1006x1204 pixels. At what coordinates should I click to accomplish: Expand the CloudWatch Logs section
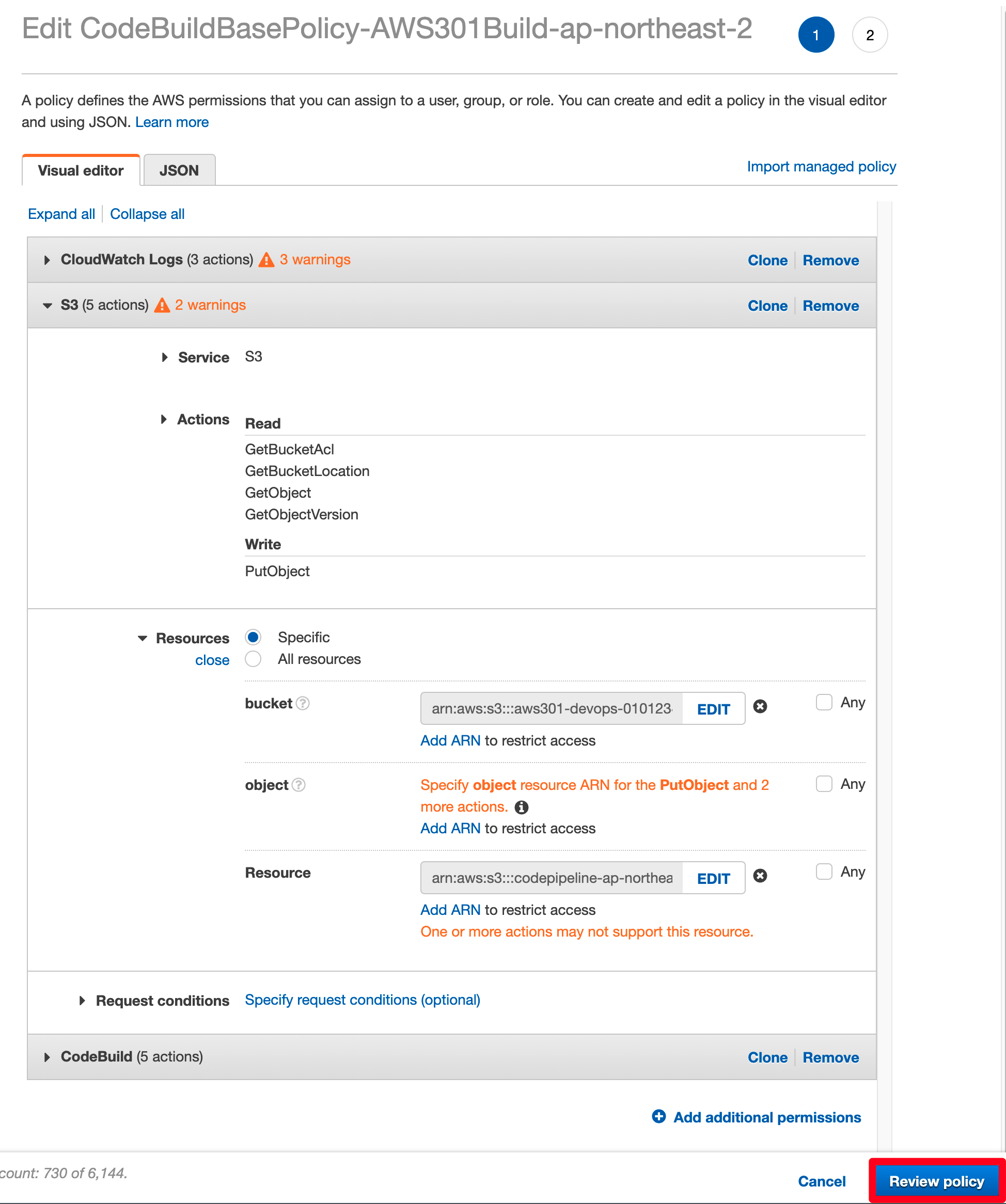[48, 260]
